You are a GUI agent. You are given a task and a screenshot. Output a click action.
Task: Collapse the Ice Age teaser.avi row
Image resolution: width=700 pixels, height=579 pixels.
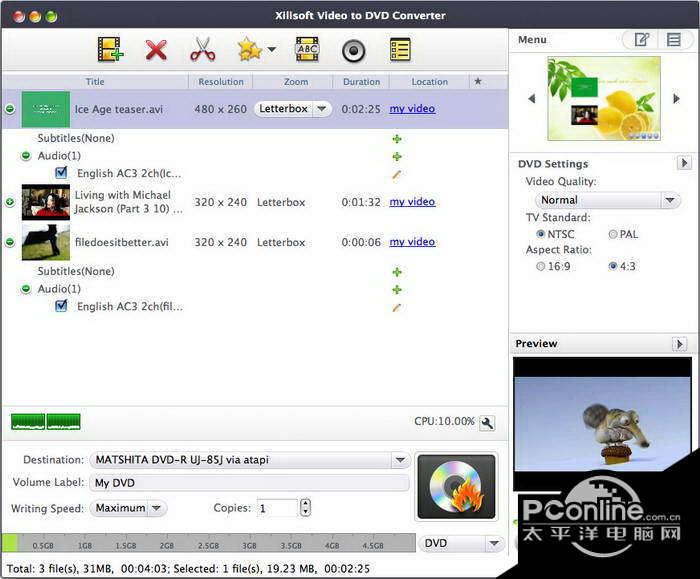[x=10, y=109]
